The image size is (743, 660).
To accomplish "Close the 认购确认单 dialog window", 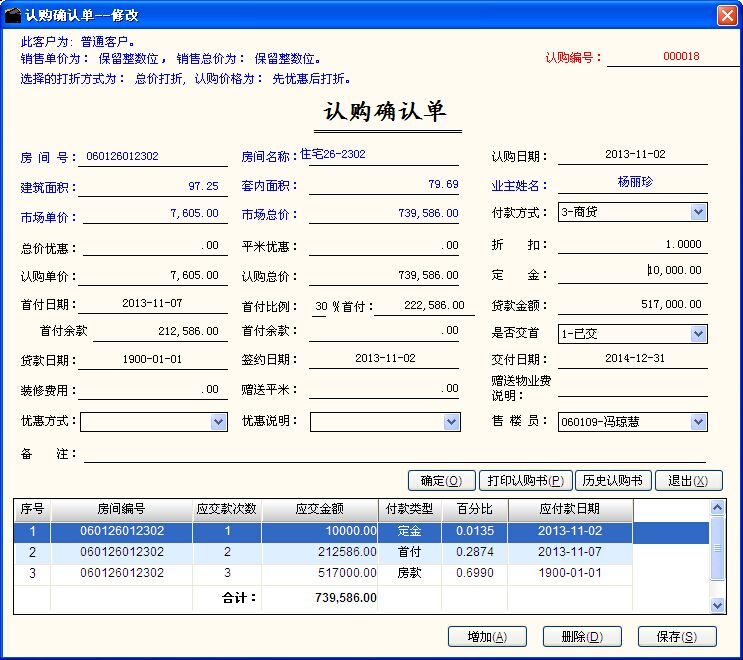I will pos(727,15).
